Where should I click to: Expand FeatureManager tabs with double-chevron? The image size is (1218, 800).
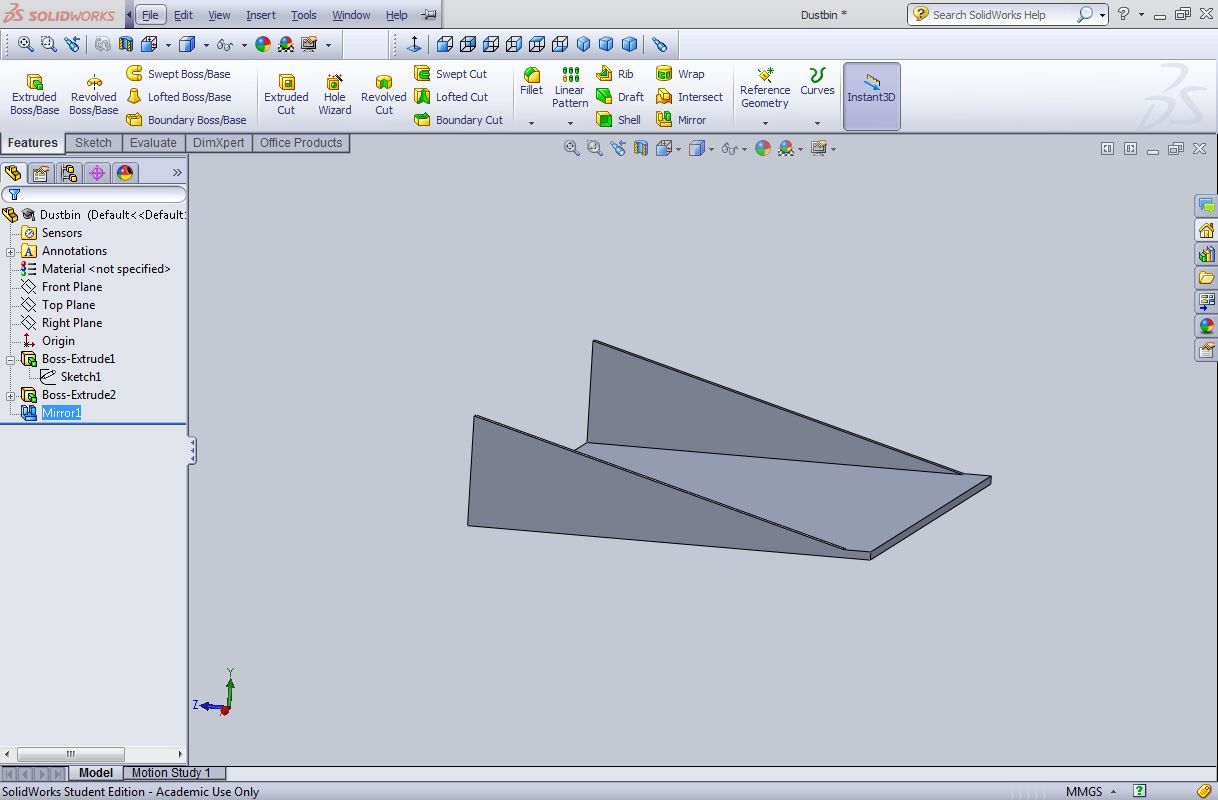click(x=177, y=173)
